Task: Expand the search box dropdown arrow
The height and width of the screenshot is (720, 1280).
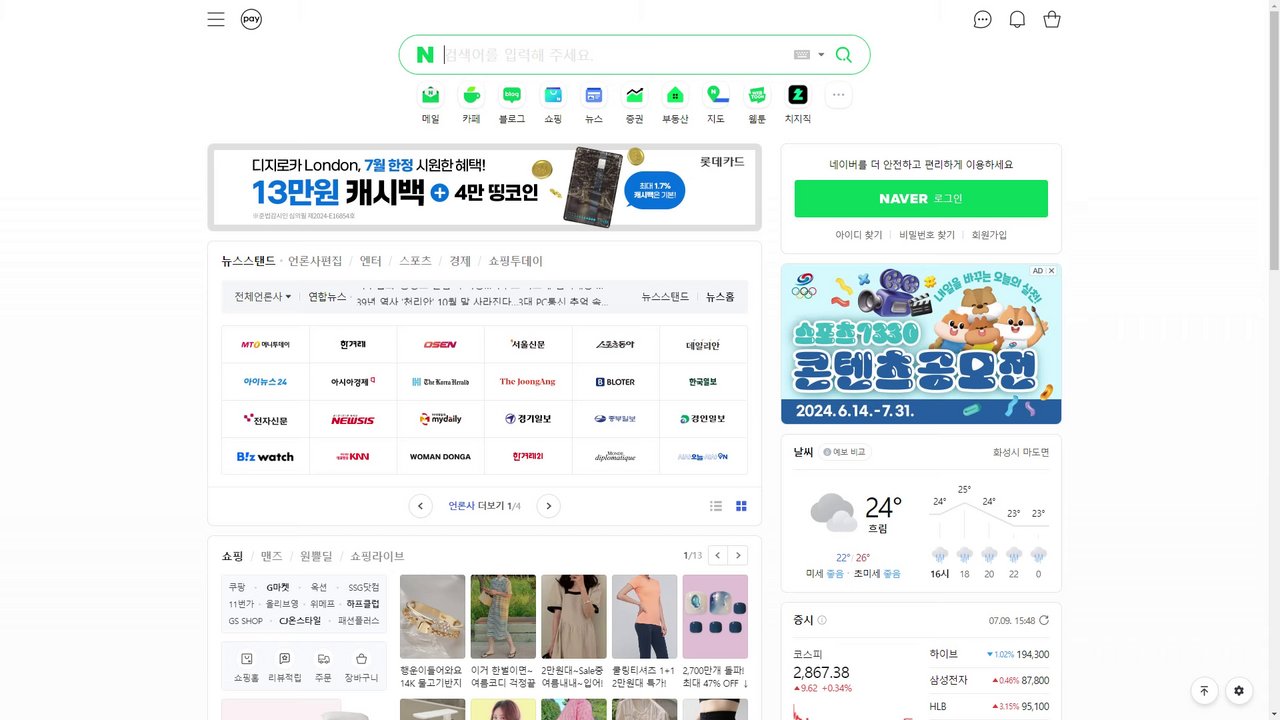Action: [x=821, y=55]
